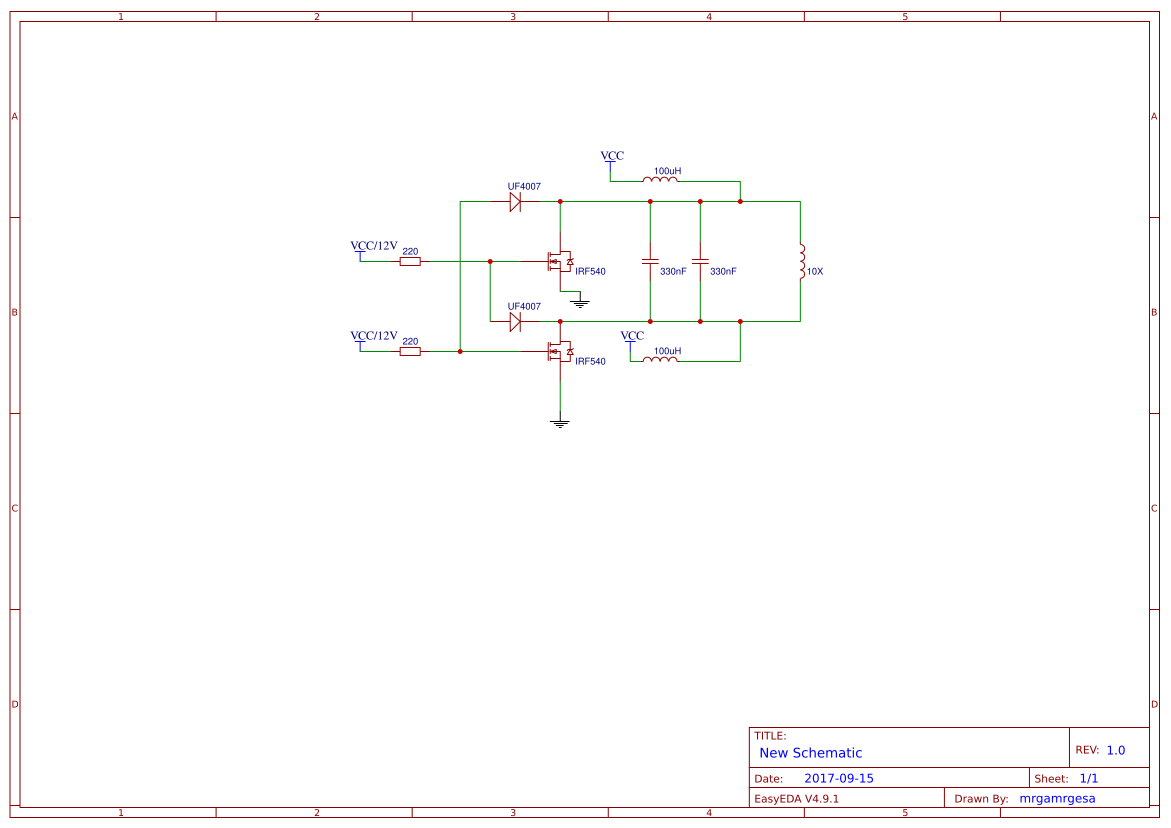
Task: Select the New Schematic title text
Action: coord(810,753)
